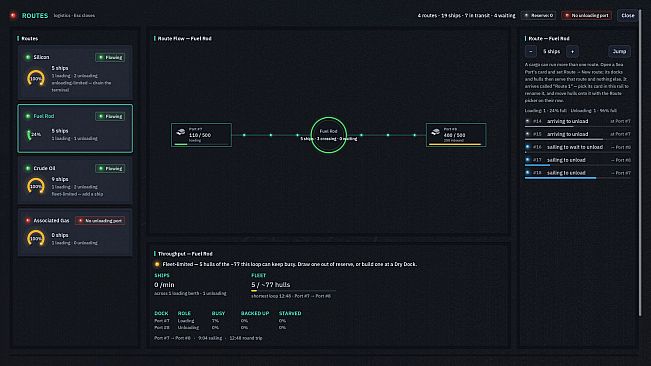Viewport: 651px width, 366px height.
Task: Select the Associated Gas route card
Action: tap(75, 232)
